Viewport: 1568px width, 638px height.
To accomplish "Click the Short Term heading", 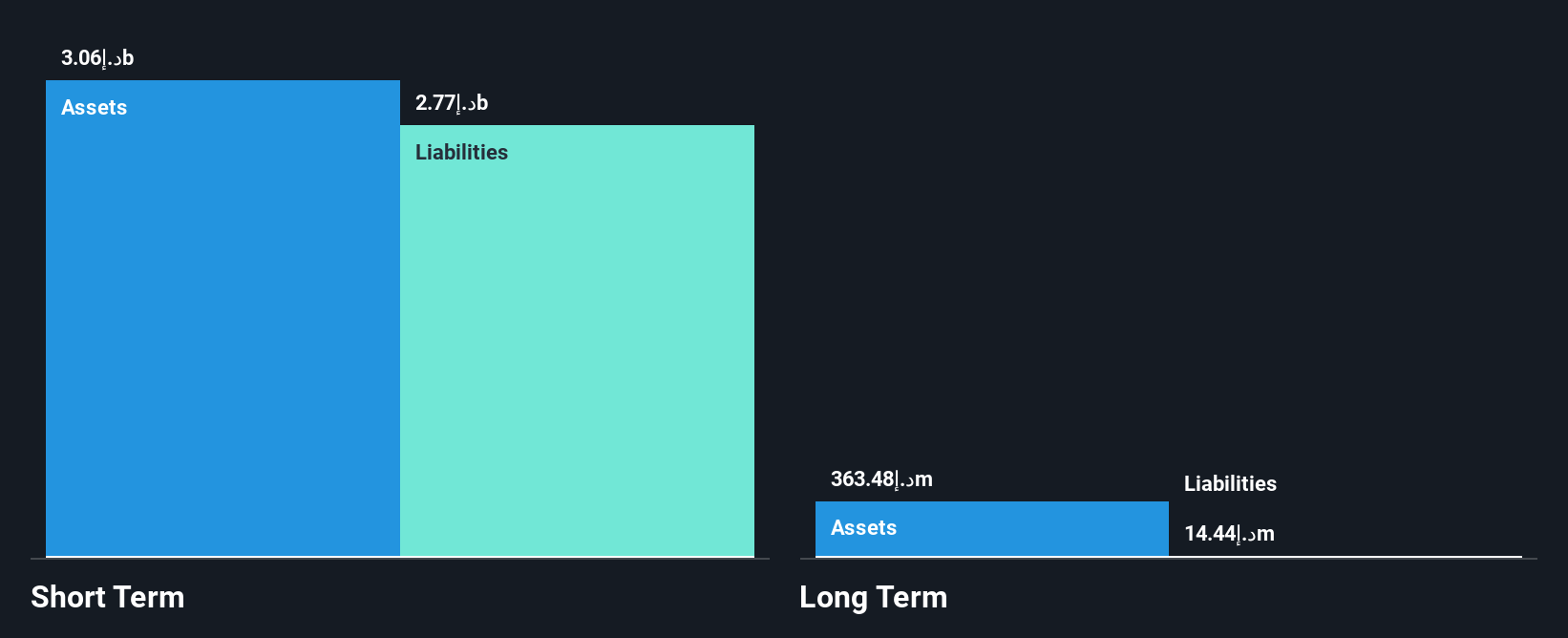I will (x=108, y=597).
